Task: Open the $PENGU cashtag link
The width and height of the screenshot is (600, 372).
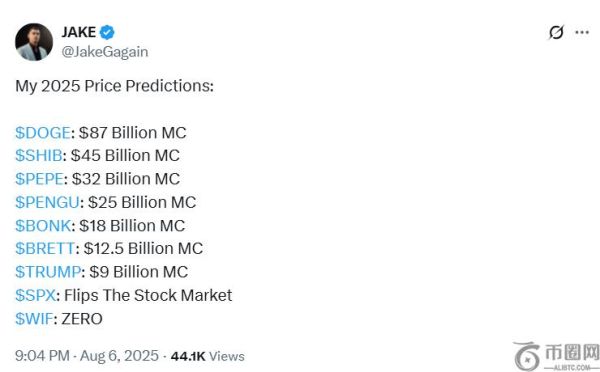Action: click(47, 202)
